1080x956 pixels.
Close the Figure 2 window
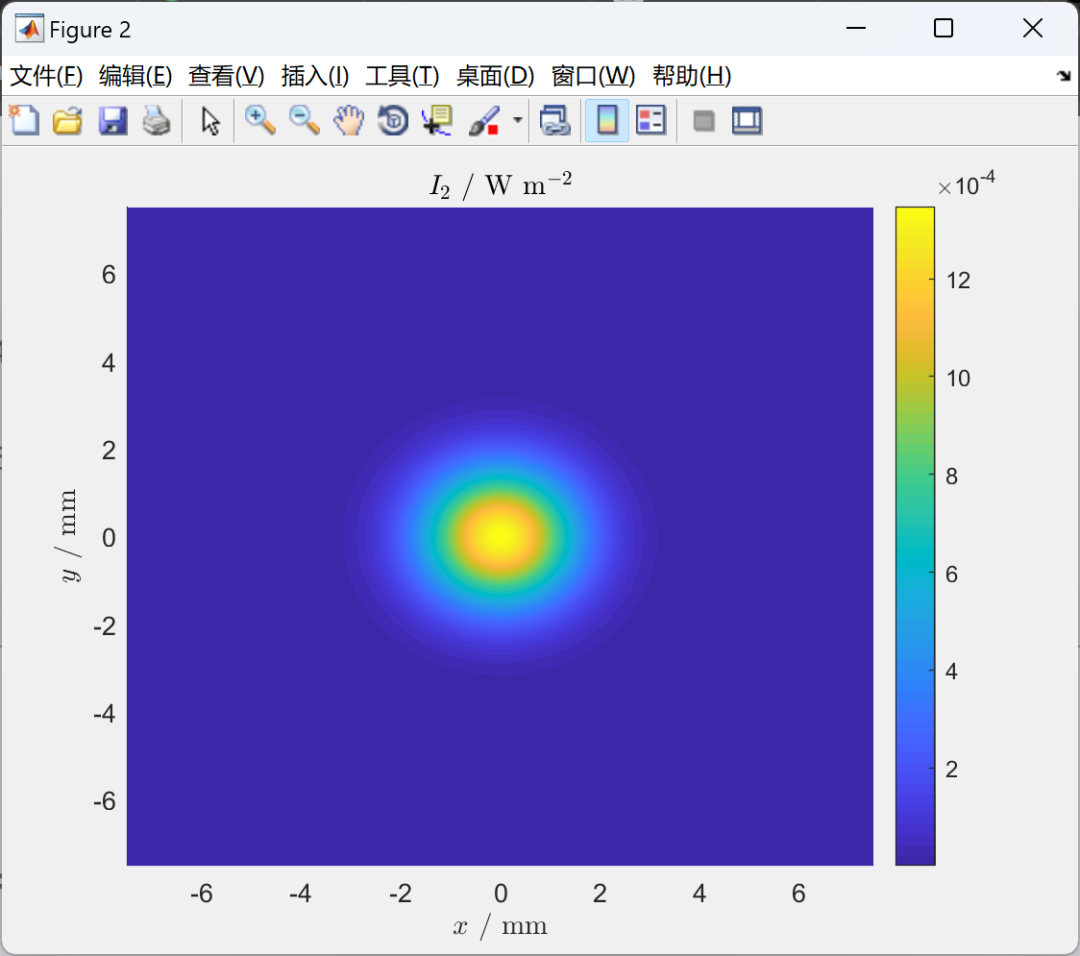pos(1032,28)
